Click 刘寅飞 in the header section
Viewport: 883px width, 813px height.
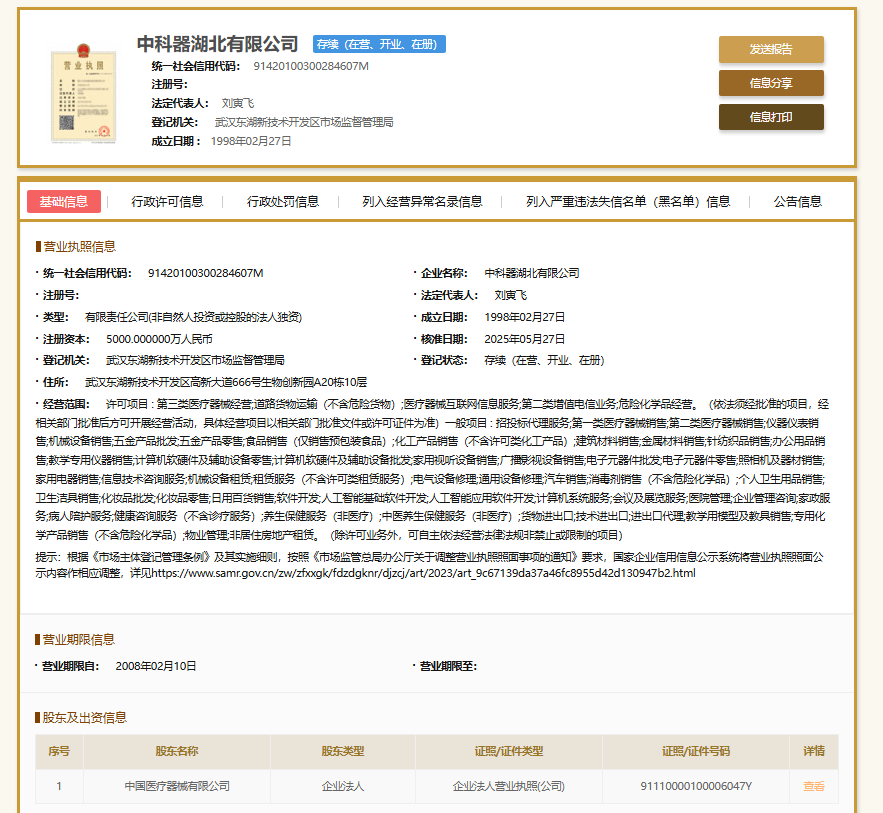point(238,103)
